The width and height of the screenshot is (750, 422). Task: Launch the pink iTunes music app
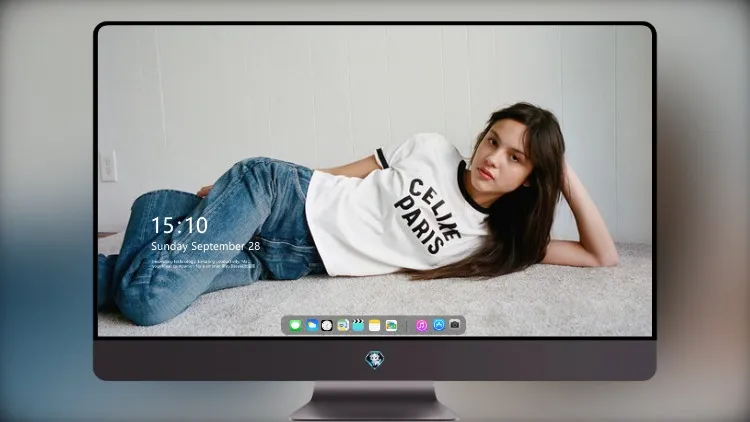click(421, 325)
